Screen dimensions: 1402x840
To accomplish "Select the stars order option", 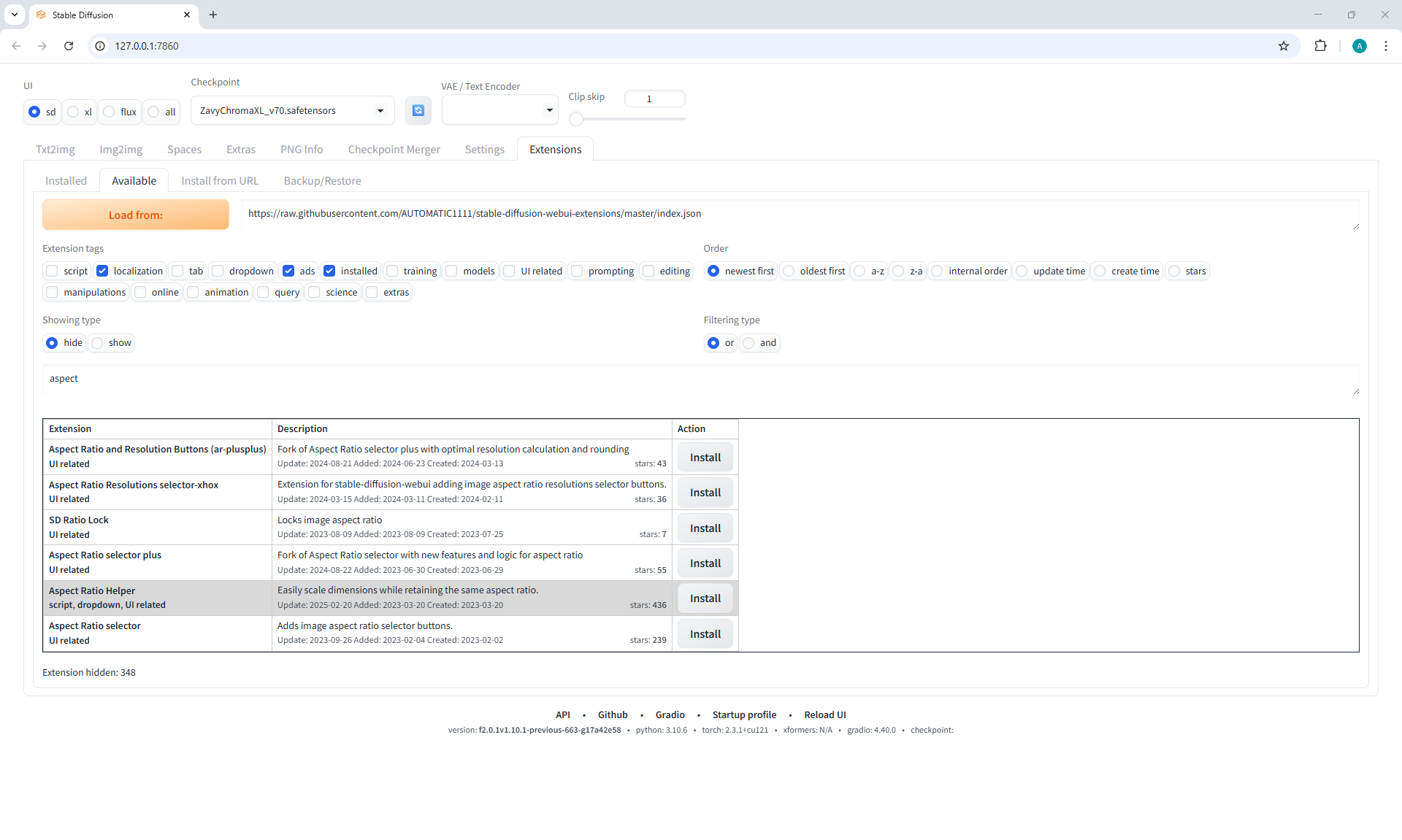I will (x=1175, y=271).
